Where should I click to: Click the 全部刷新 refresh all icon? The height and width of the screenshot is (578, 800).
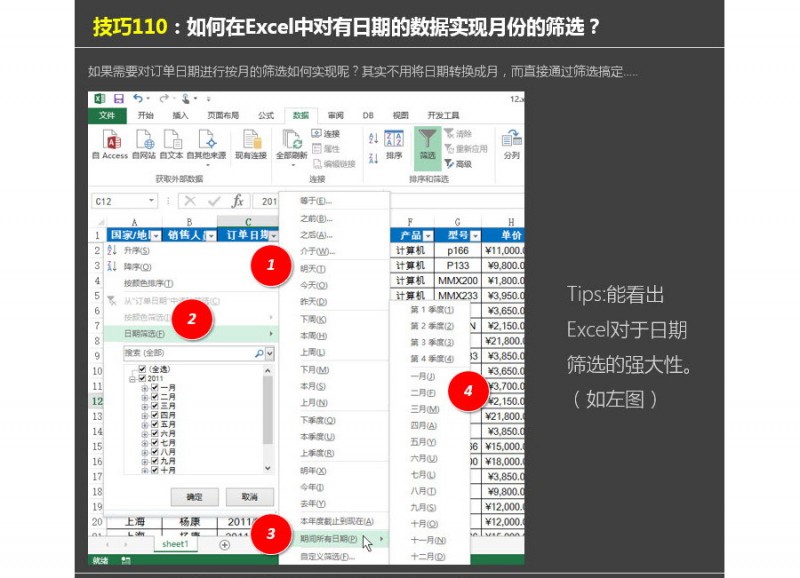tap(292, 140)
